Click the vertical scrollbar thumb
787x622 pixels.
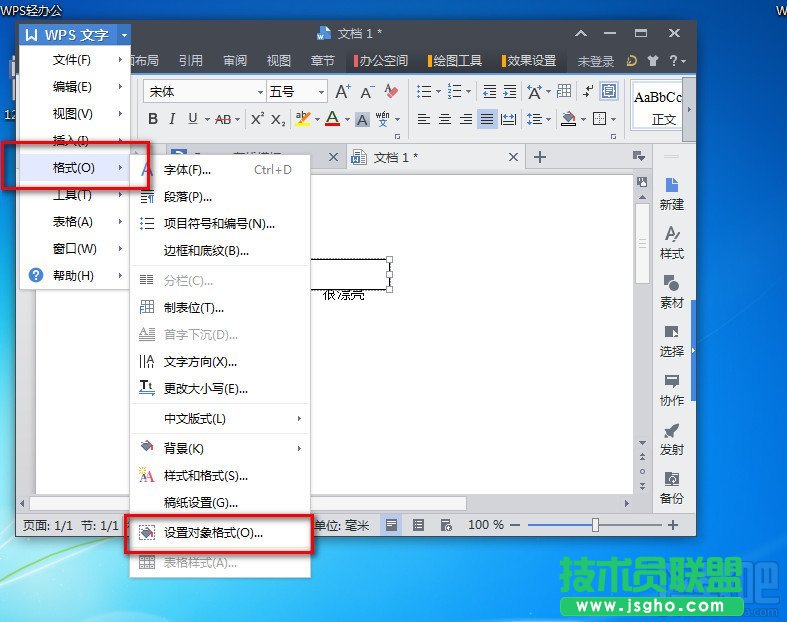pos(642,244)
